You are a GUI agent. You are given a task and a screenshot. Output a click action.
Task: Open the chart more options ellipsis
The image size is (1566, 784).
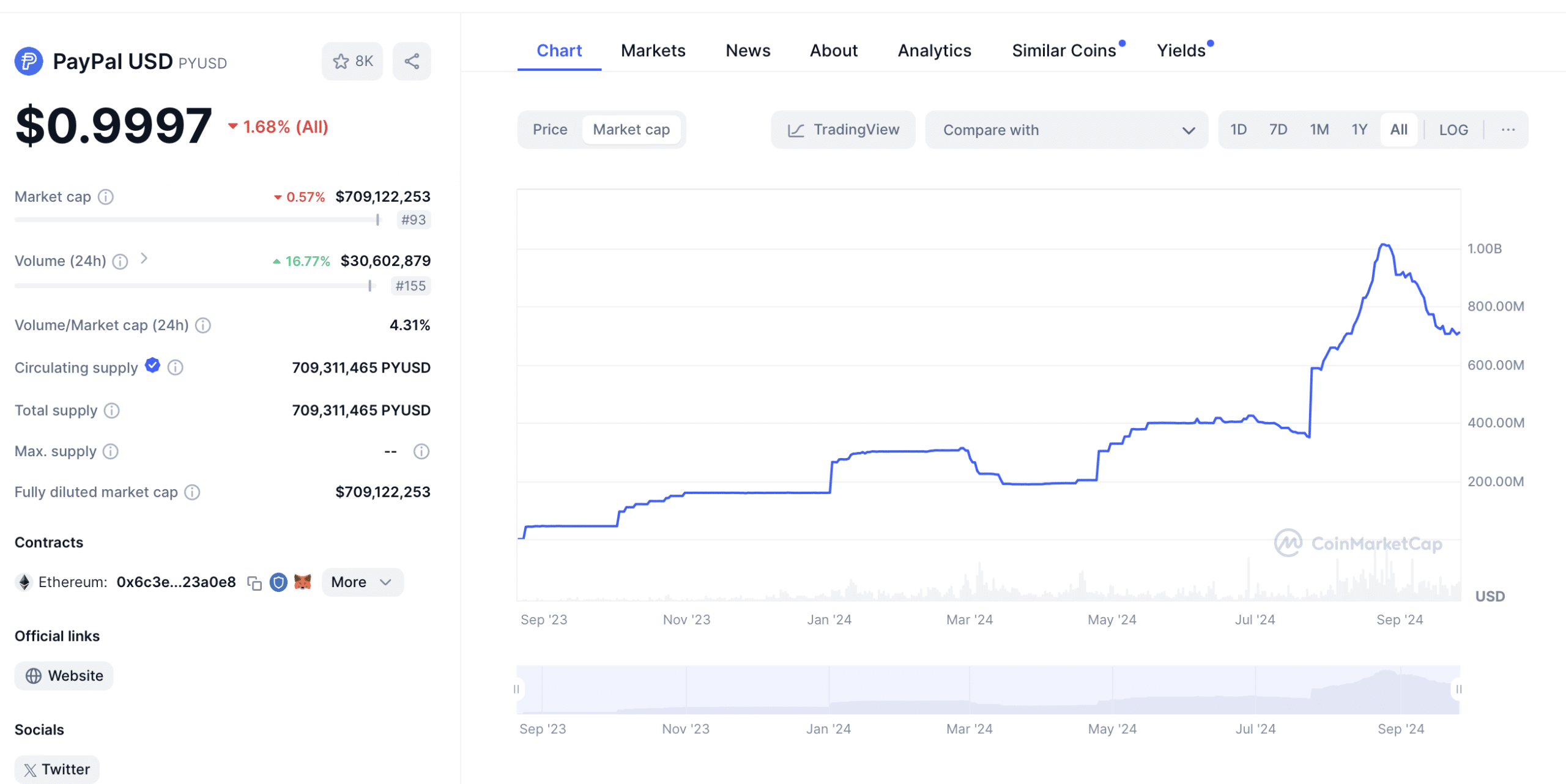point(1508,130)
